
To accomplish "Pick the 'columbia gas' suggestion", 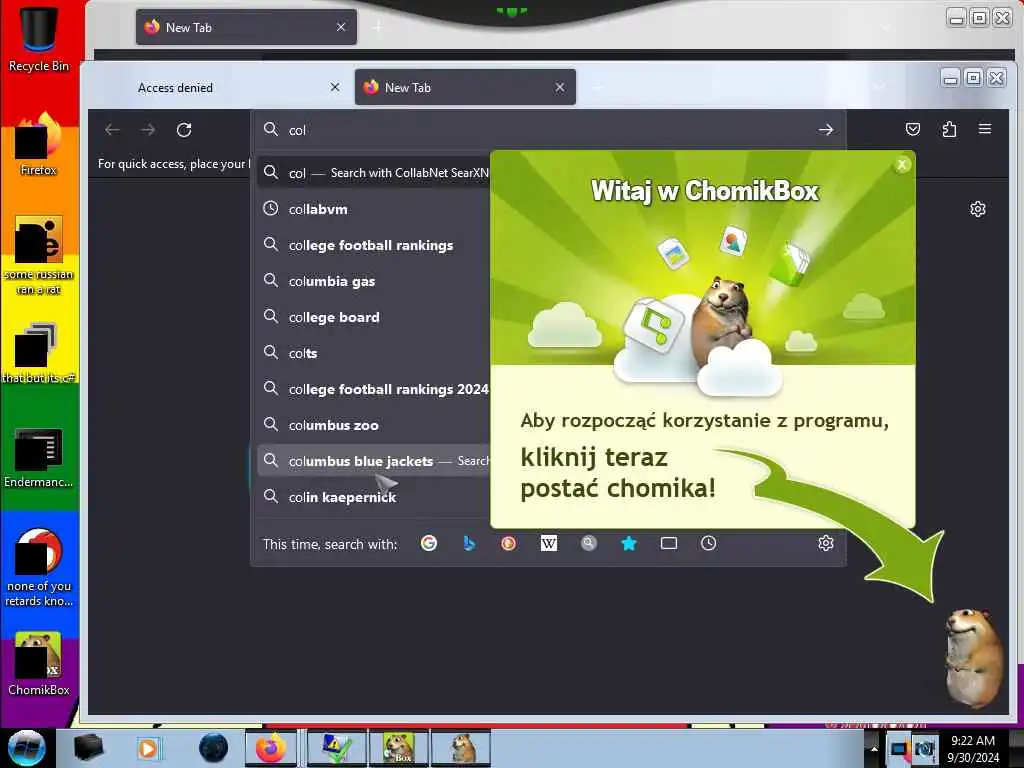I will click(376, 281).
